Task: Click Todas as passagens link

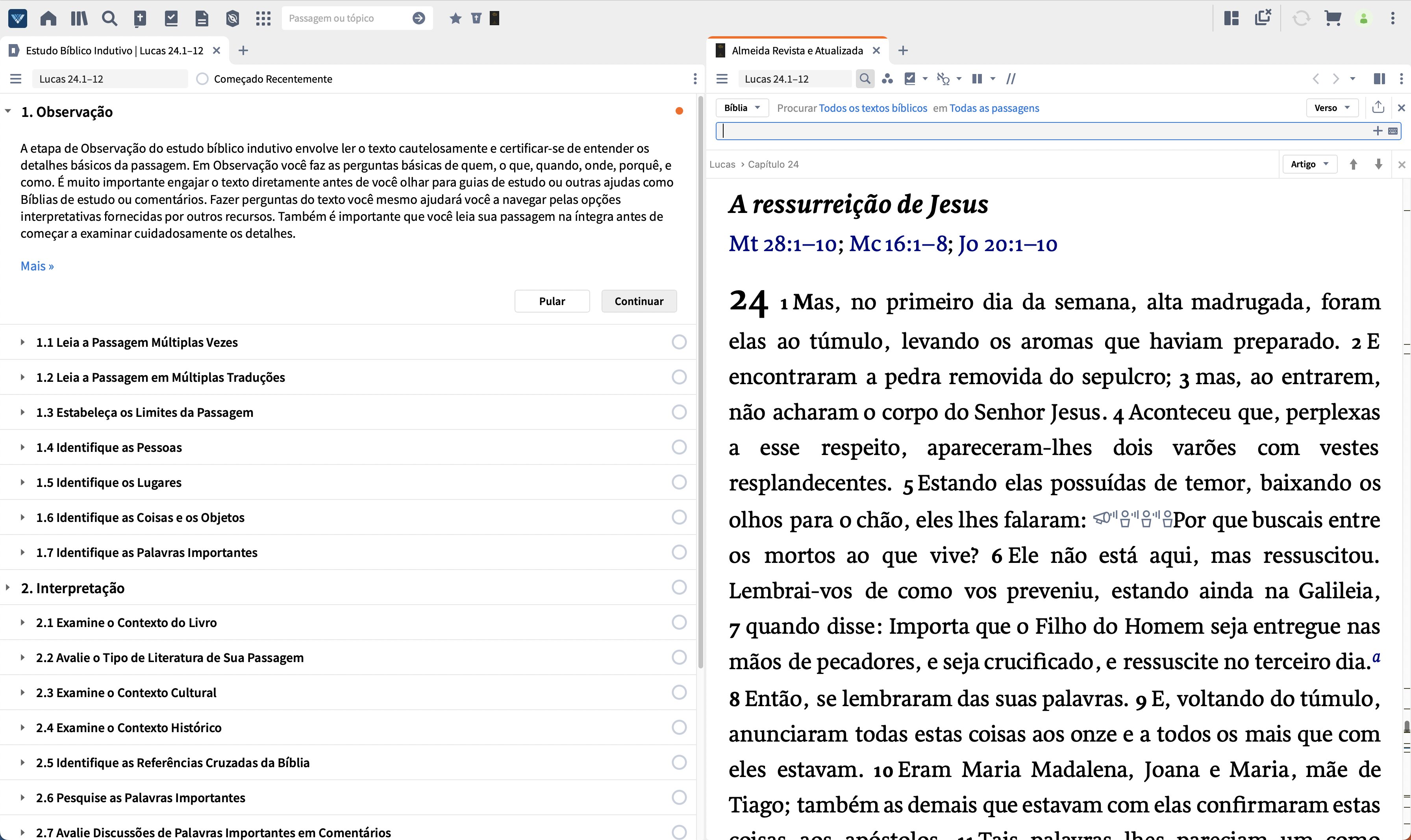Action: coord(994,107)
